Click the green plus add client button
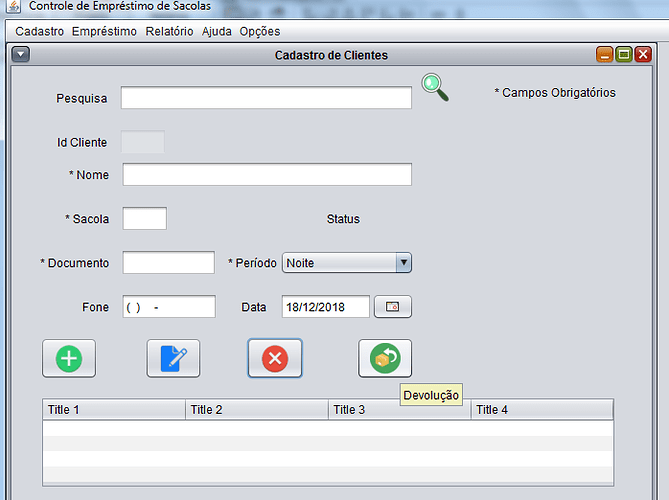This screenshot has width=669, height=500. pos(69,358)
